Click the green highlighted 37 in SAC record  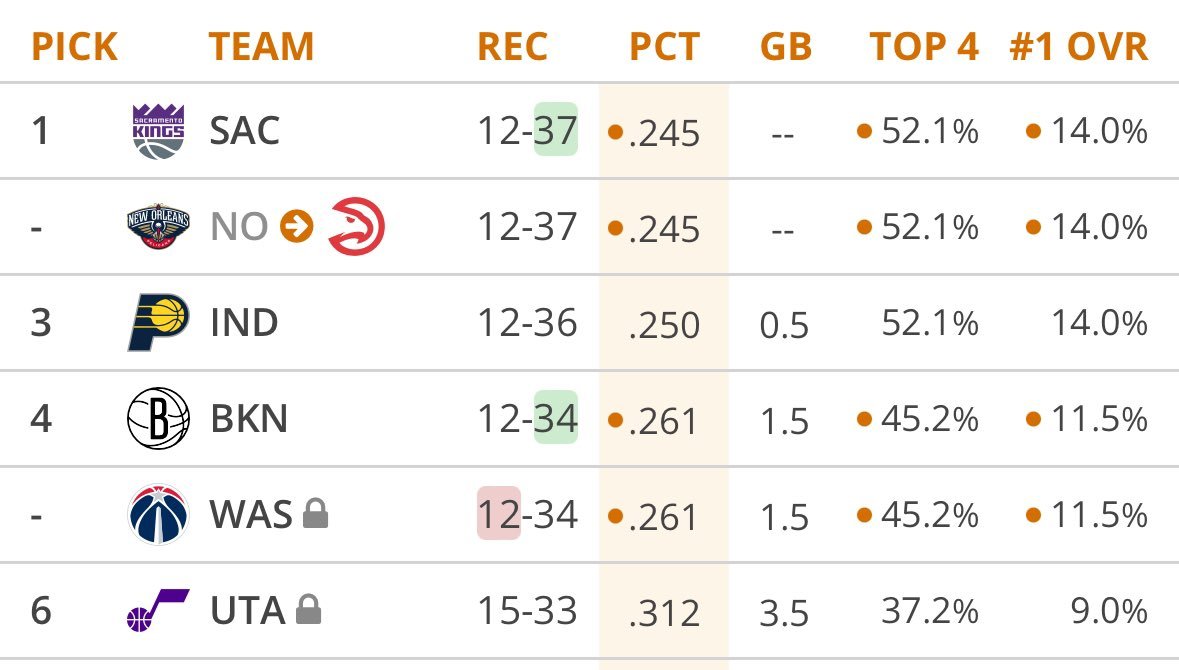click(556, 130)
